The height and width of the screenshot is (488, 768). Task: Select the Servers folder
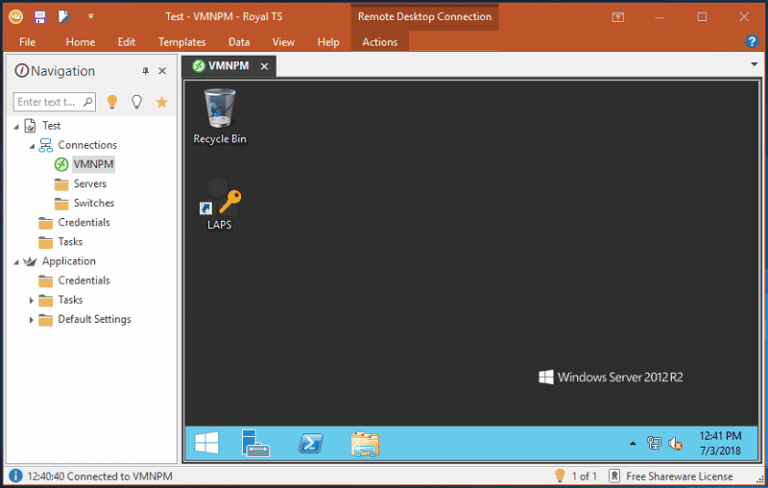90,184
